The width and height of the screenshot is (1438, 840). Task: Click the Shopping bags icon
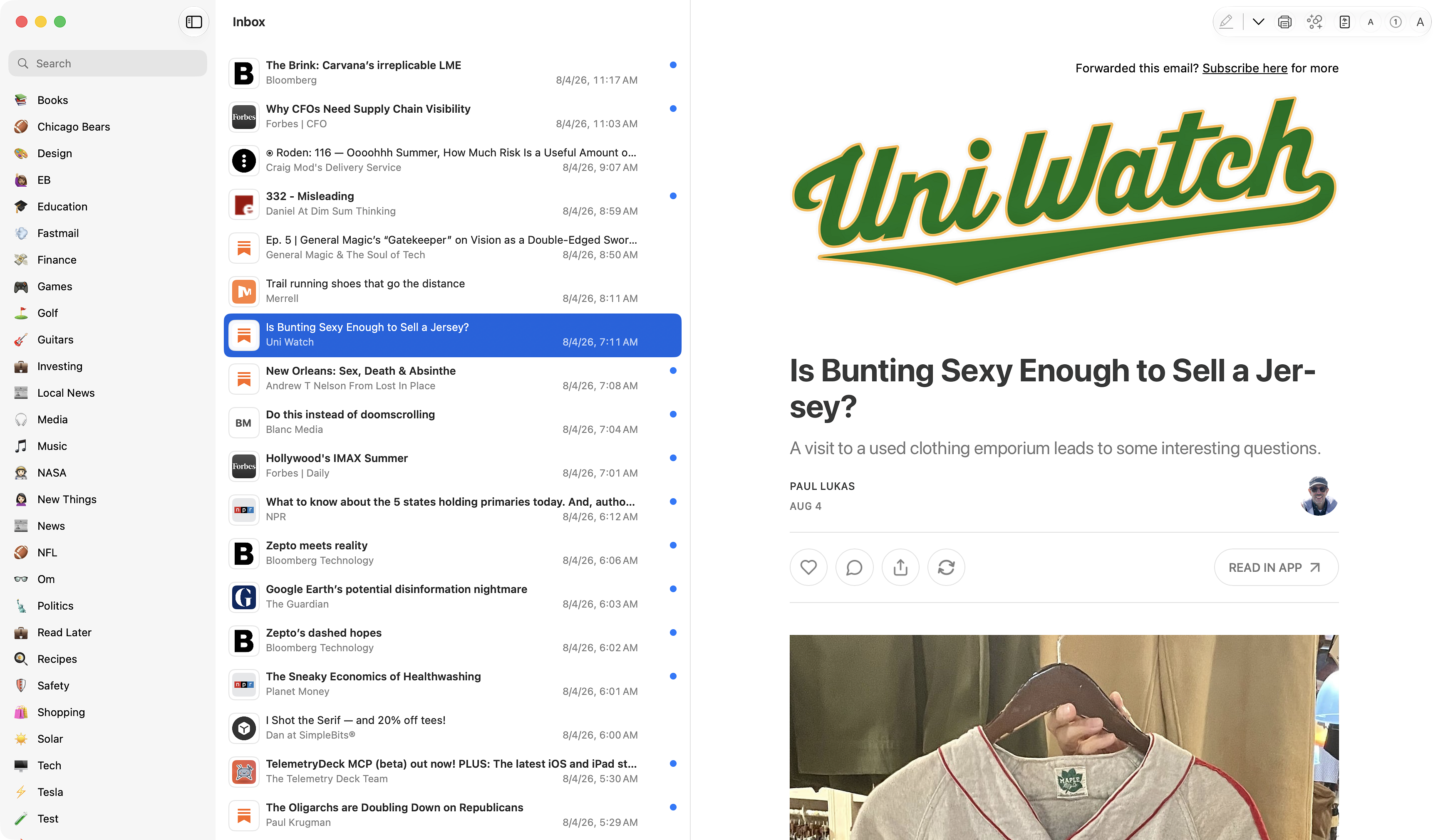pyautogui.click(x=21, y=712)
